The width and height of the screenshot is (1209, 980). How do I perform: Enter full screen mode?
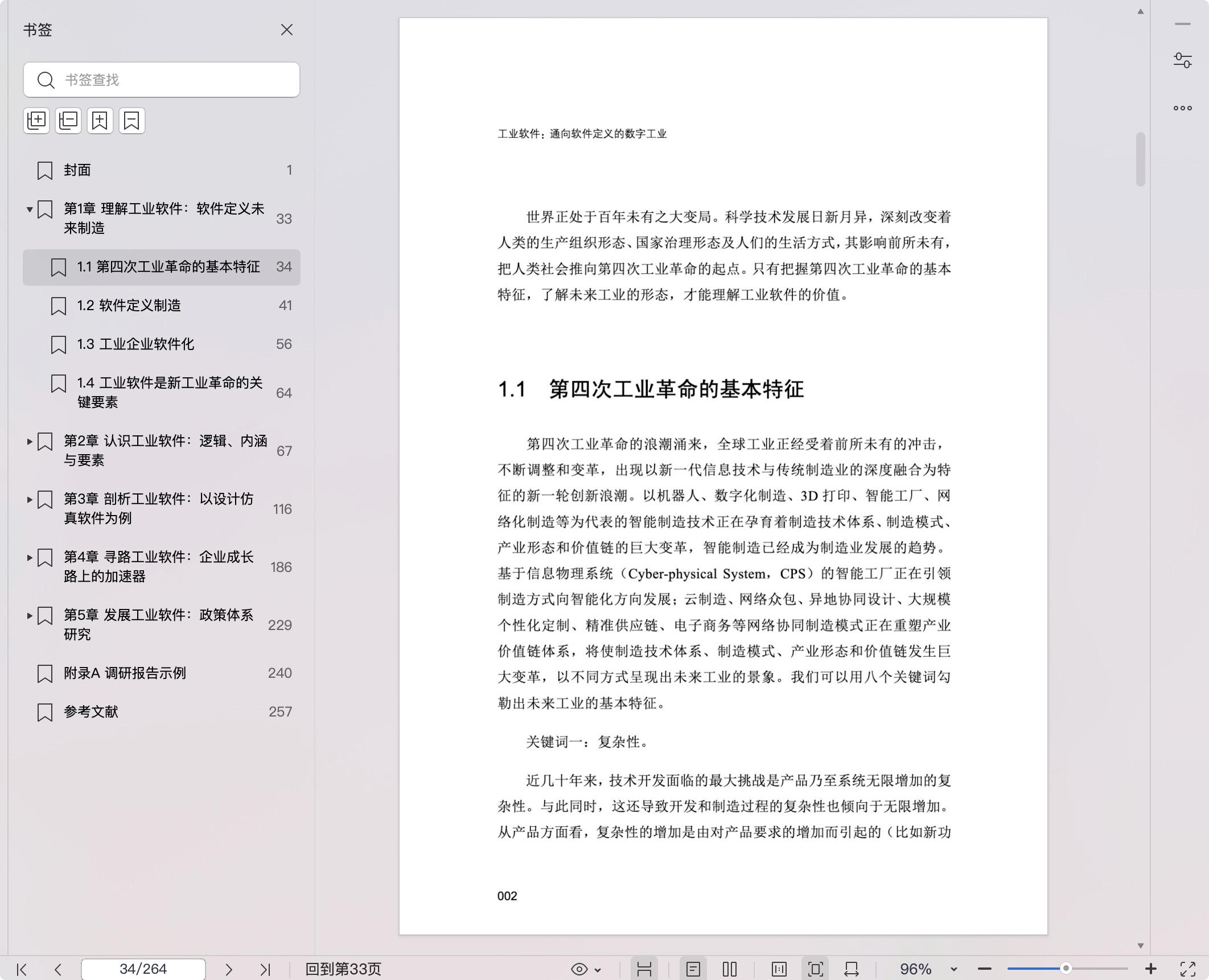(1188, 969)
